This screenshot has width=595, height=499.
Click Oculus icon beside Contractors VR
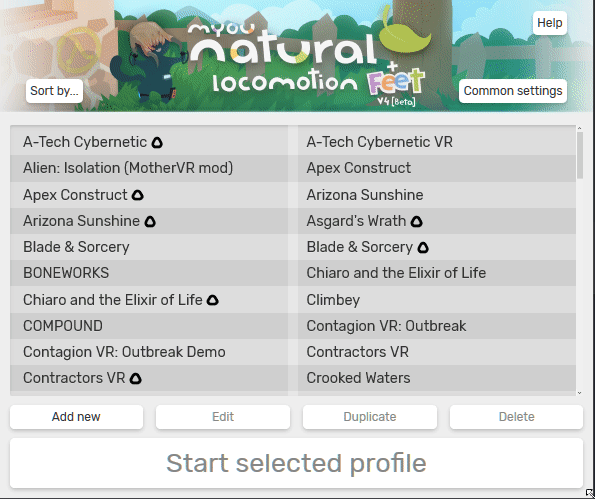tap(135, 378)
